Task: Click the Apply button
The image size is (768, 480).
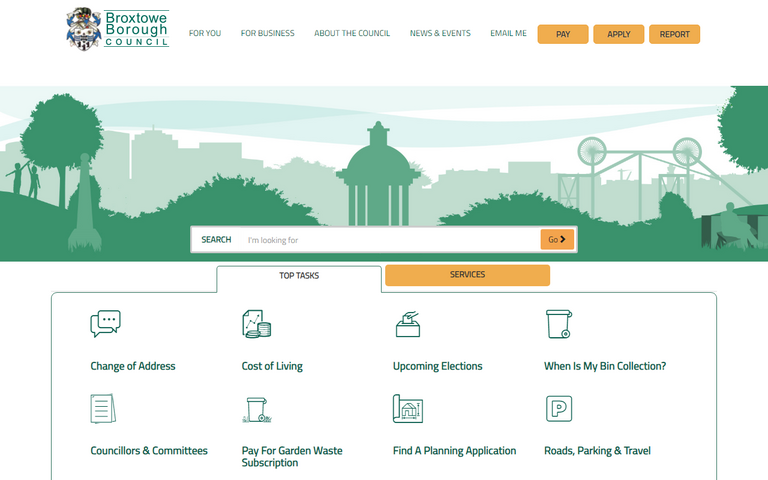Action: tap(619, 34)
